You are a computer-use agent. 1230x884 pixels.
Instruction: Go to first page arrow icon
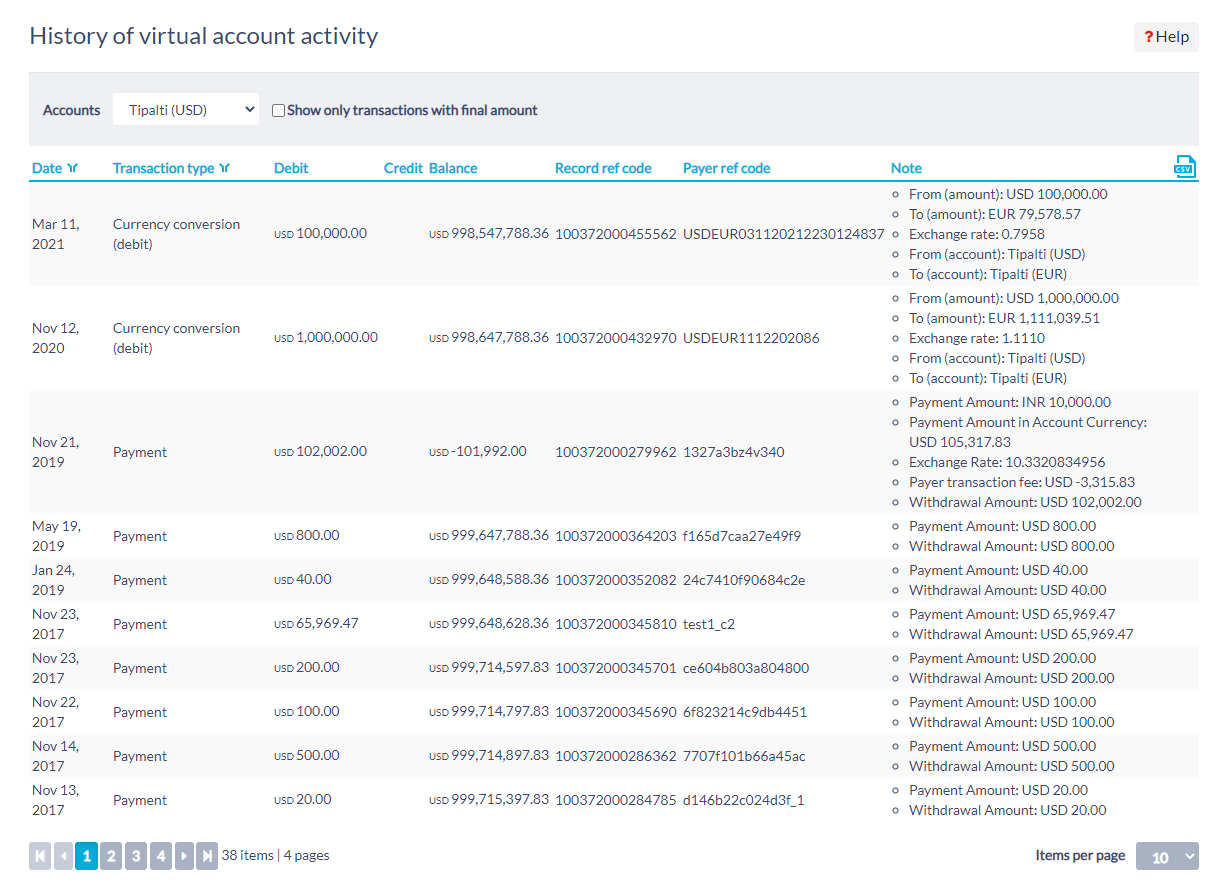(x=40, y=856)
